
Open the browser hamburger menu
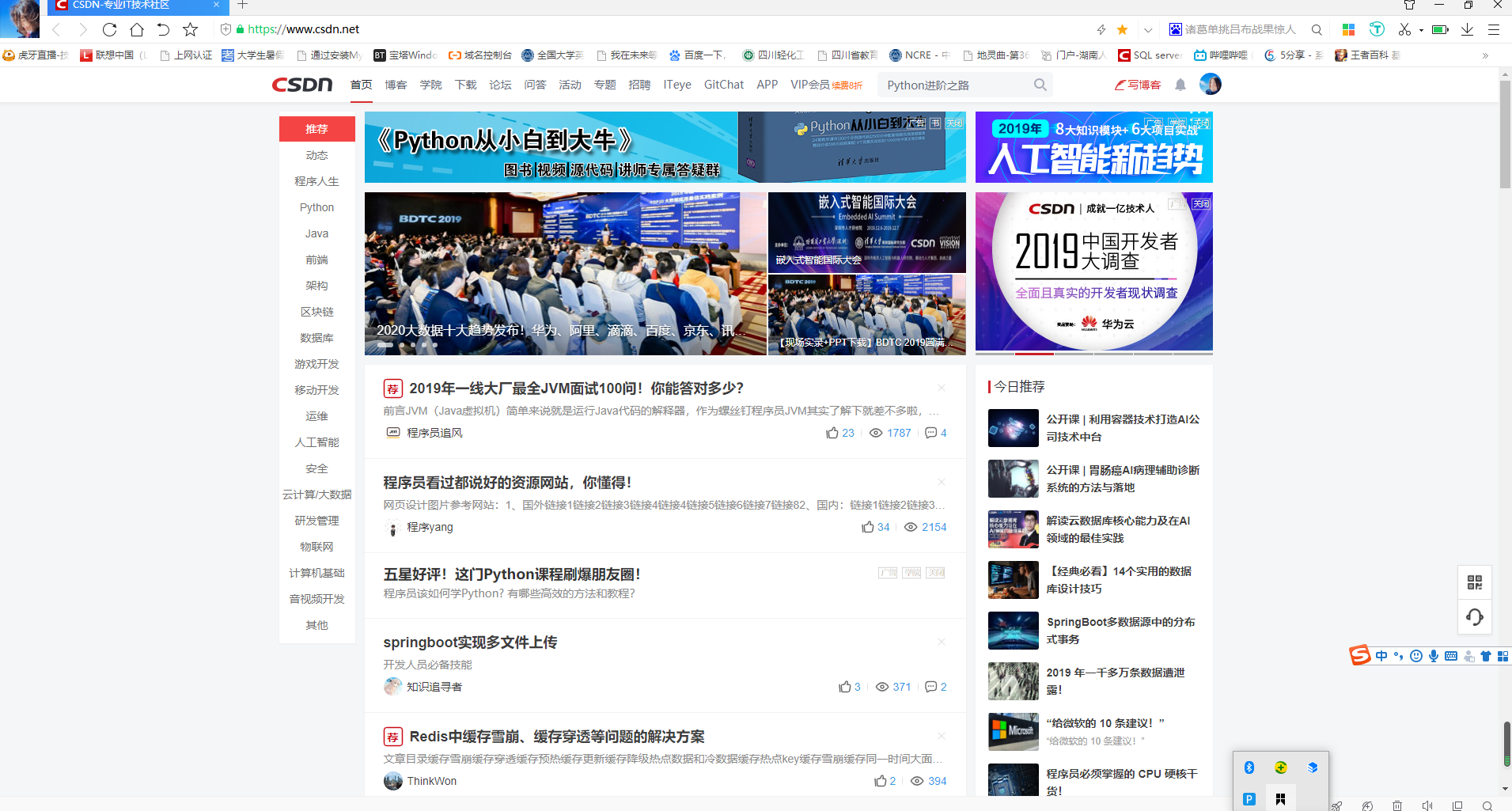tap(1494, 29)
